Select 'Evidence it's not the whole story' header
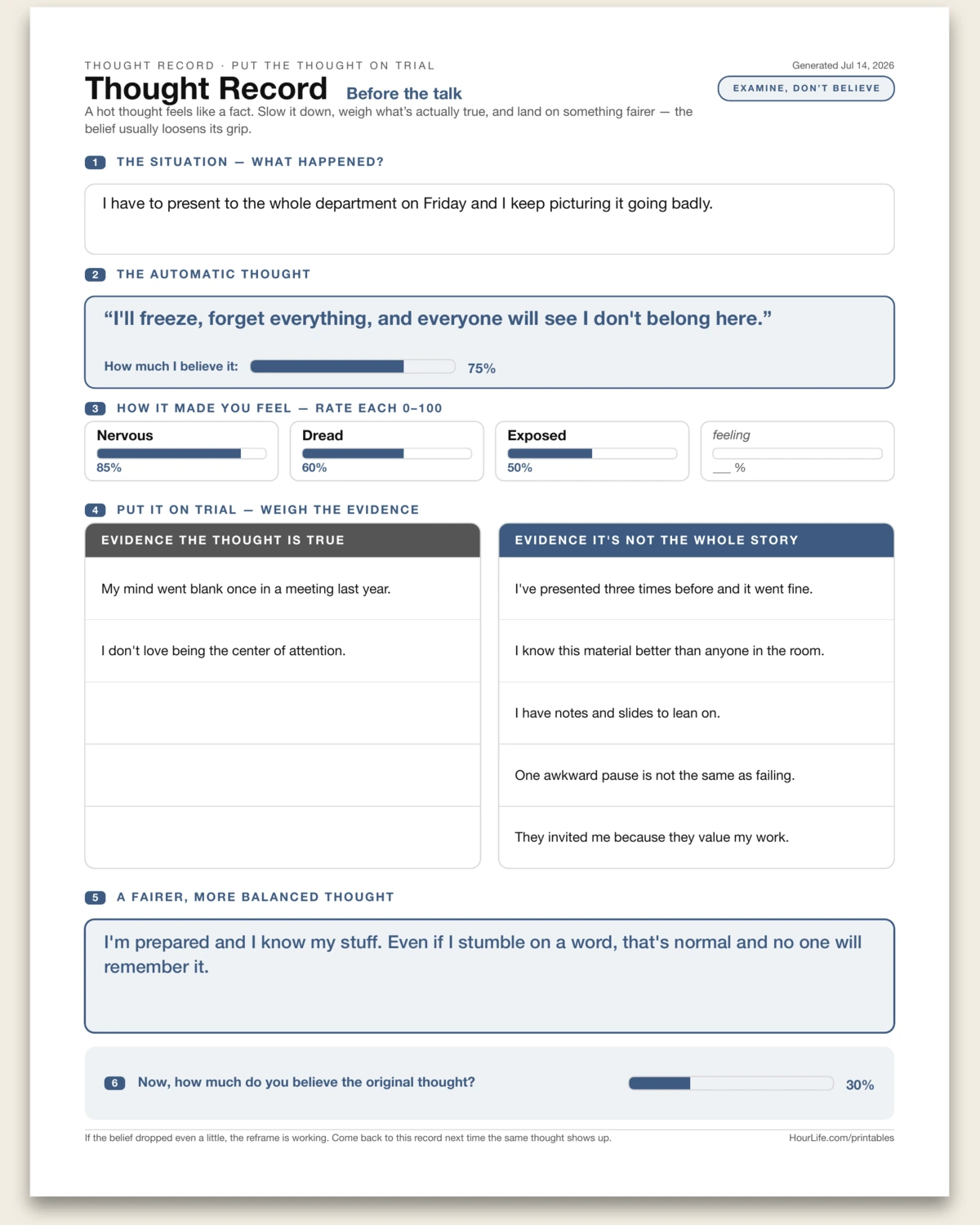The image size is (980, 1225). (697, 541)
